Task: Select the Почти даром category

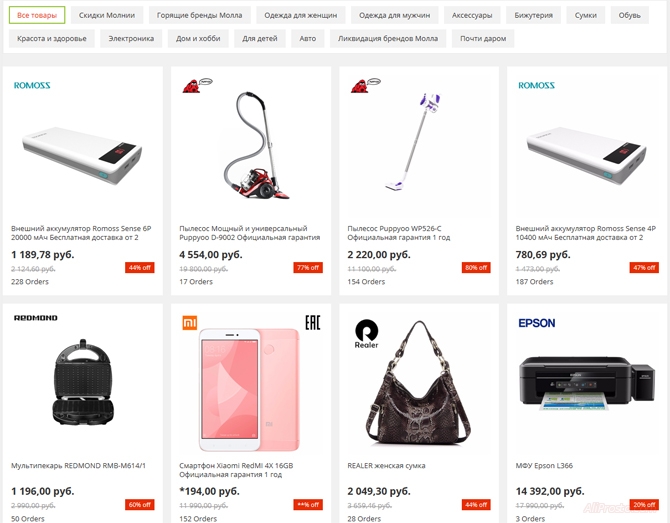Action: (x=483, y=38)
